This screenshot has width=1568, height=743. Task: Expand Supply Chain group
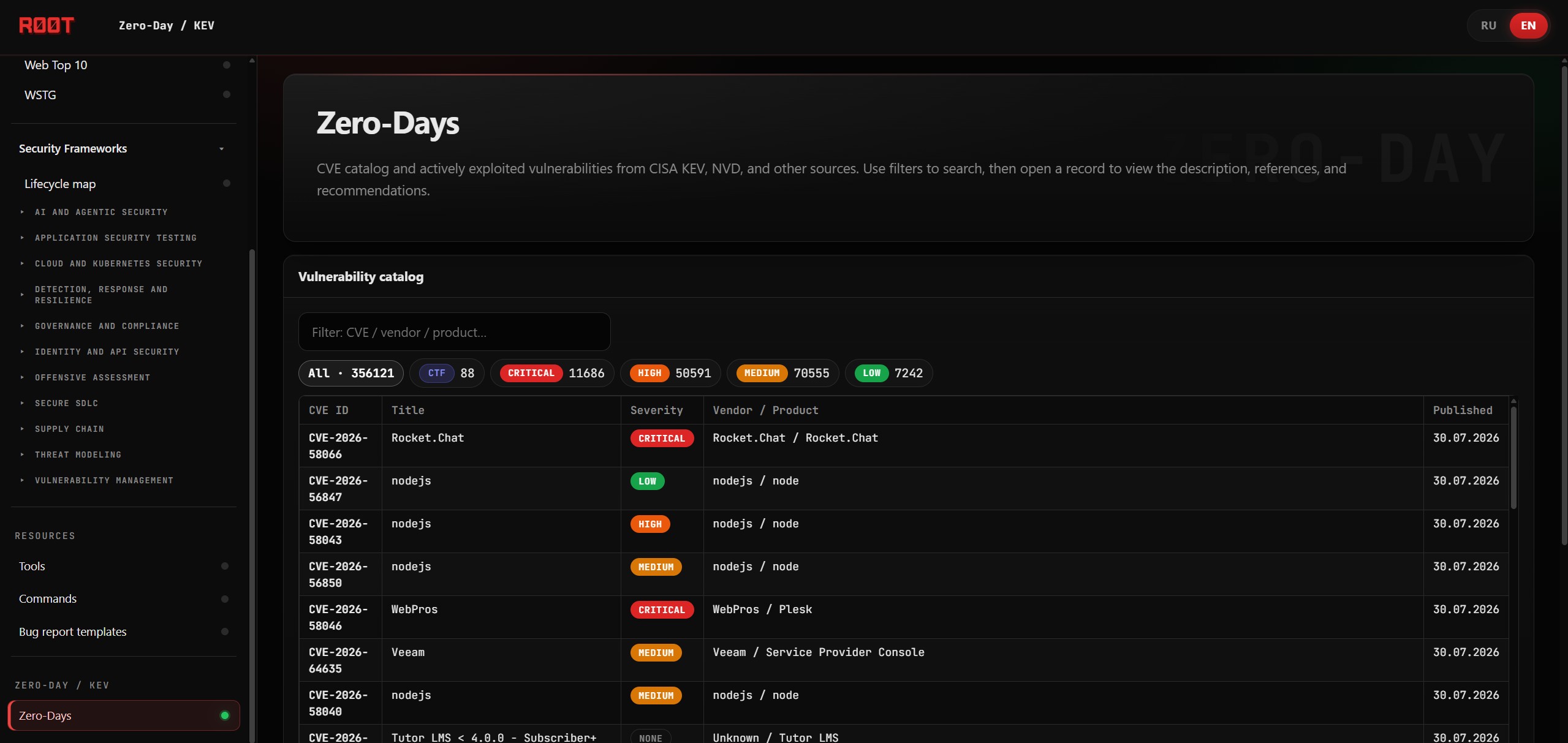(x=69, y=429)
